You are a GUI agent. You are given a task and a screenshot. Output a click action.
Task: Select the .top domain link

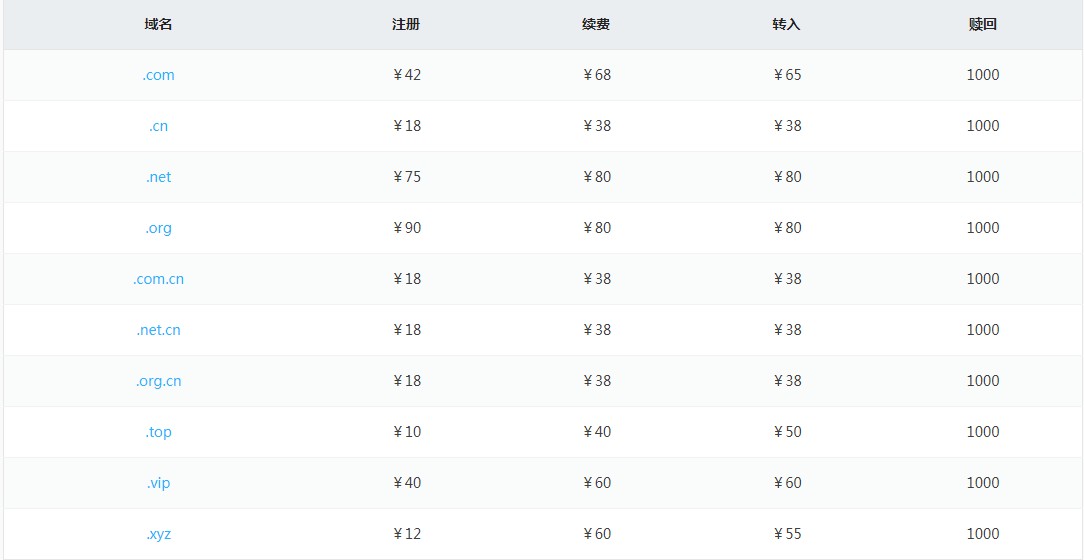[x=158, y=432]
